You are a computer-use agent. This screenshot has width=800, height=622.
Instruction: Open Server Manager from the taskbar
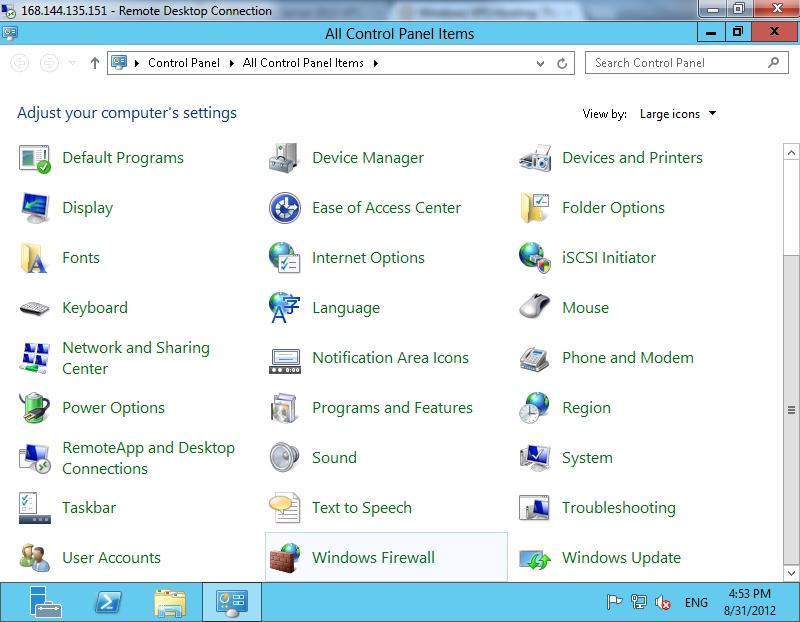46,602
